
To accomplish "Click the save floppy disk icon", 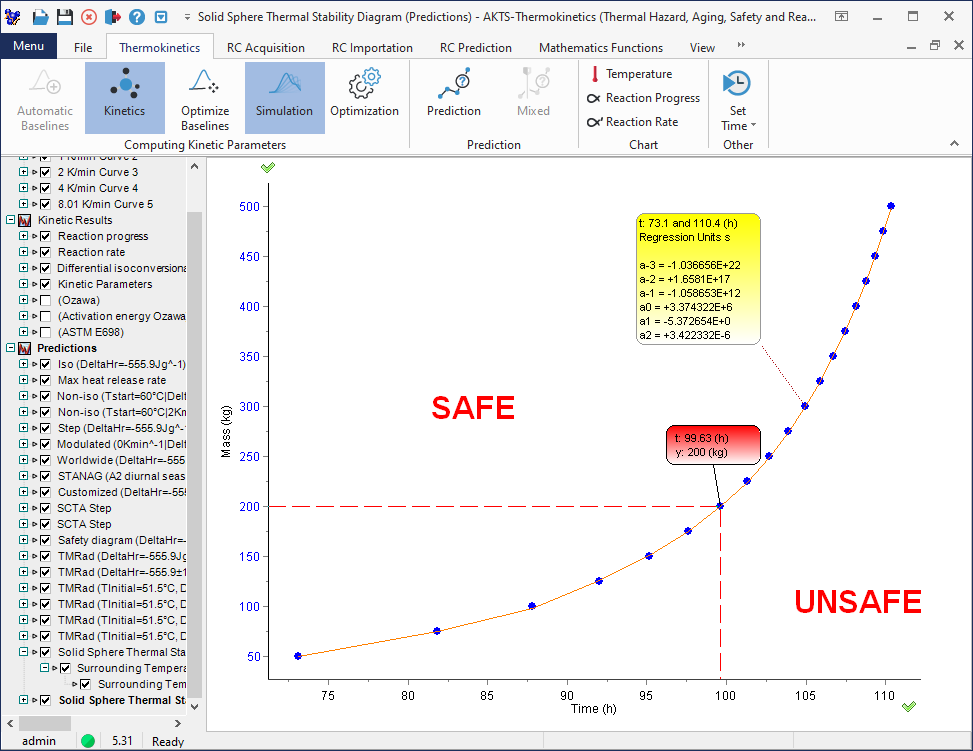I will 64,17.
